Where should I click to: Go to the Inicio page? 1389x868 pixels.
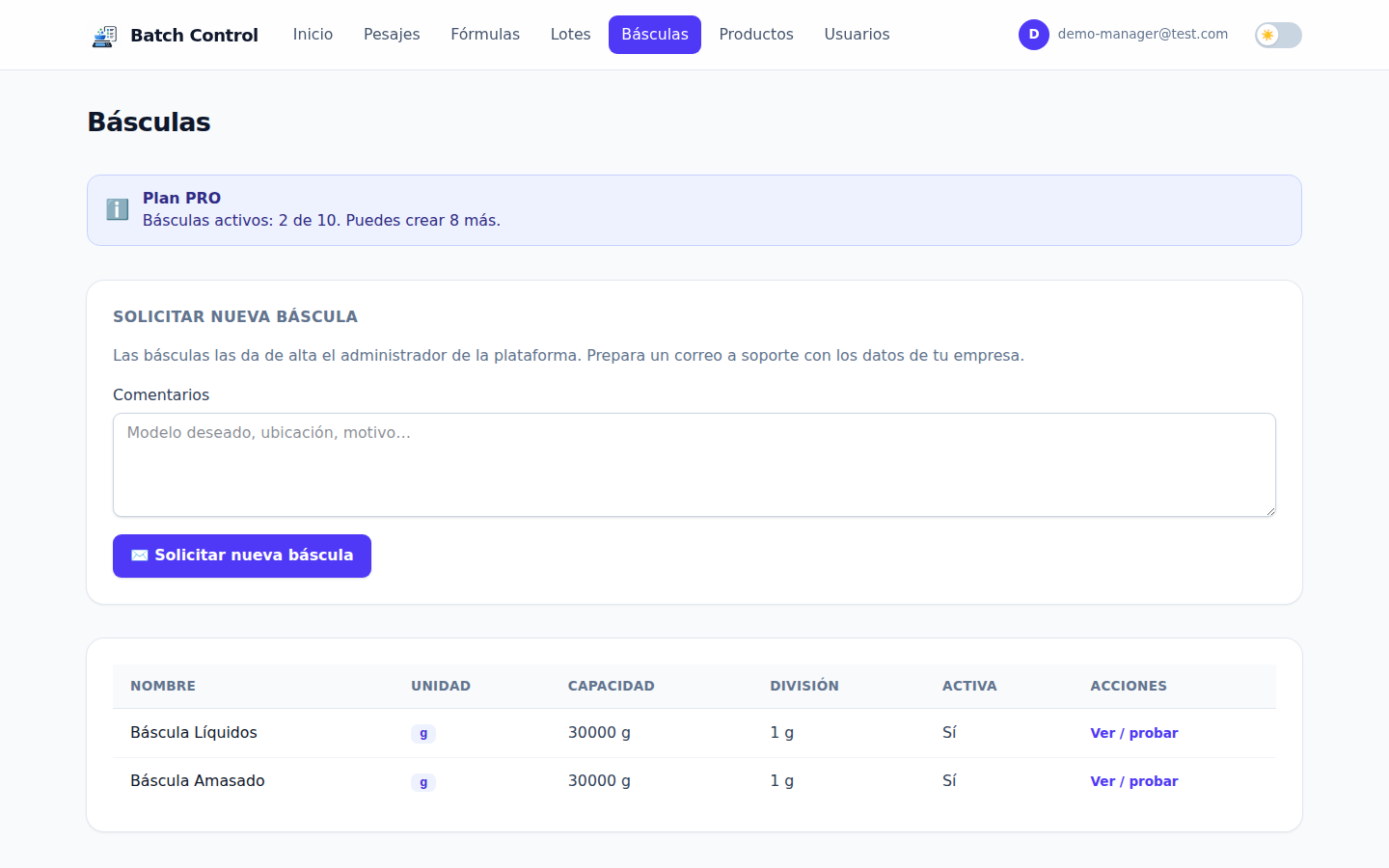click(x=313, y=35)
